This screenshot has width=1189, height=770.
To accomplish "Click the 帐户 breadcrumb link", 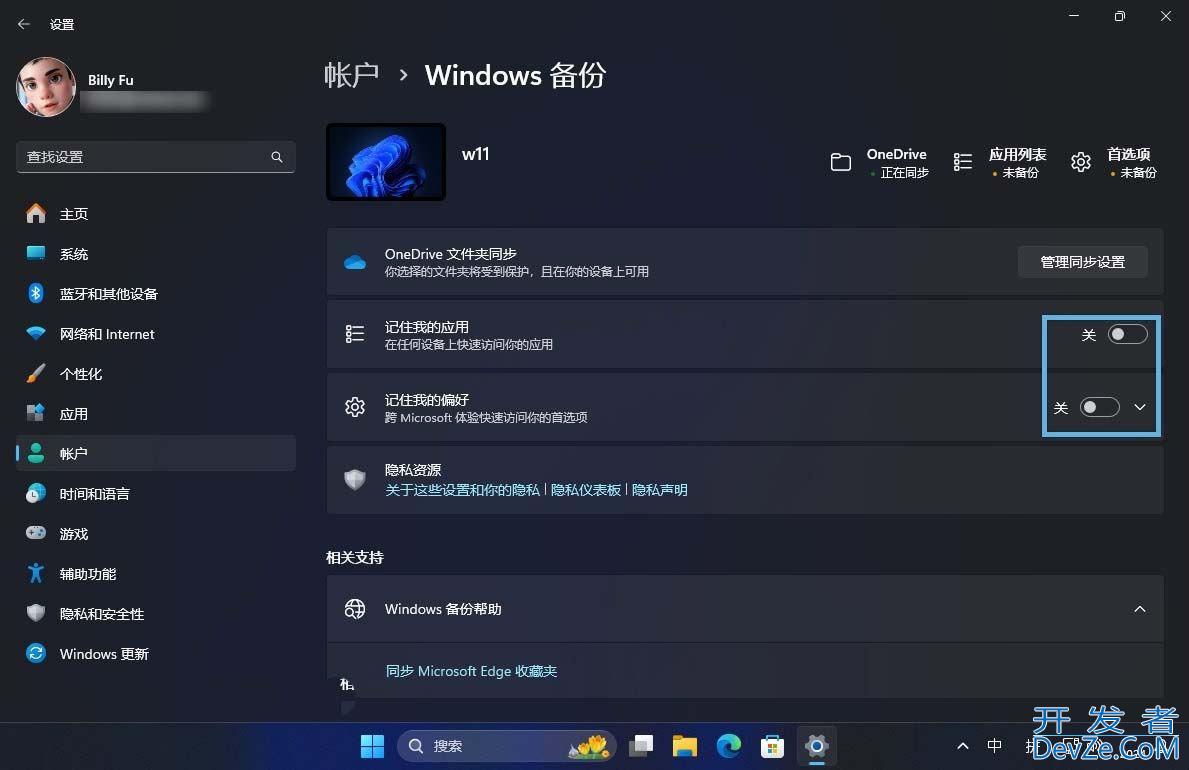I will 351,75.
